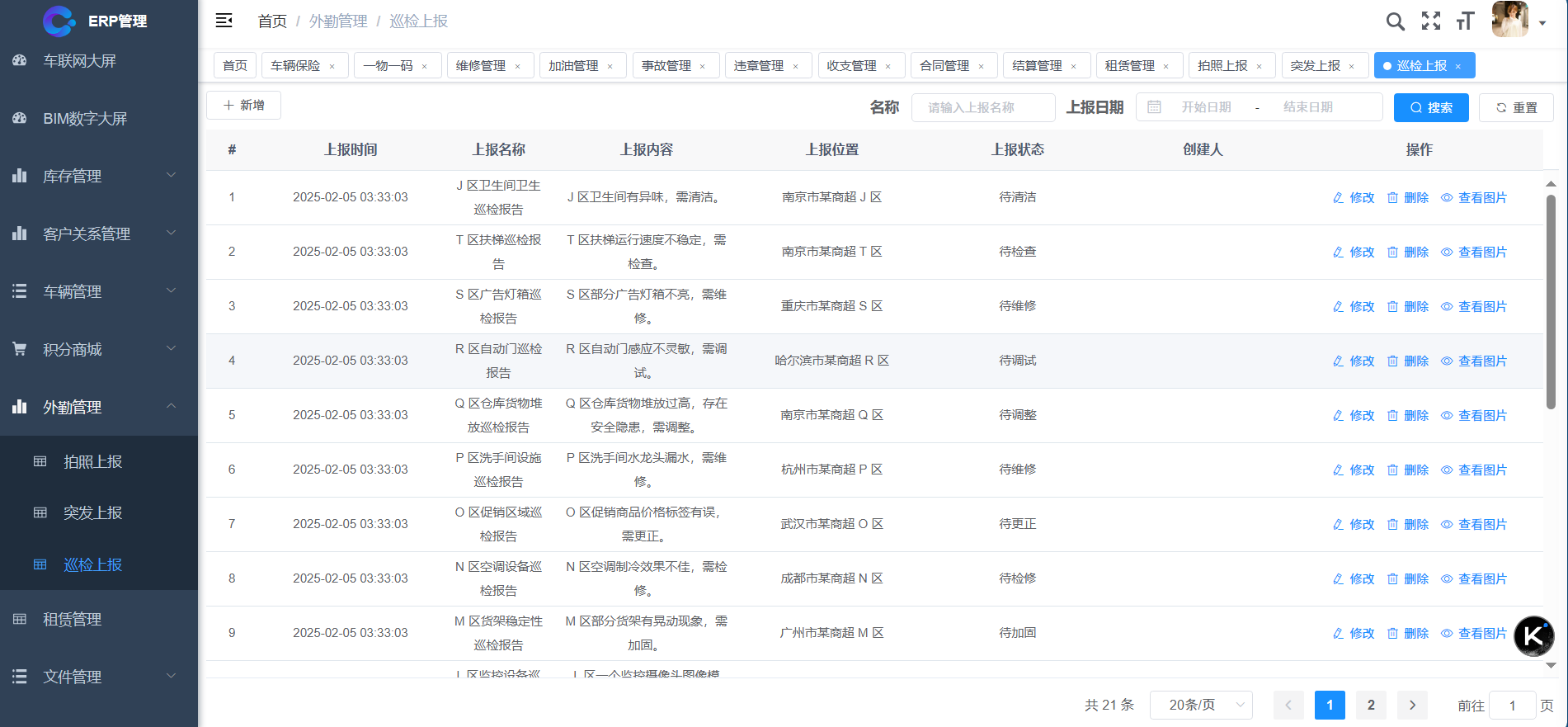Screen dimensions: 1568x727
Task: Open the avatar dropdown caret
Action: click(1542, 23)
